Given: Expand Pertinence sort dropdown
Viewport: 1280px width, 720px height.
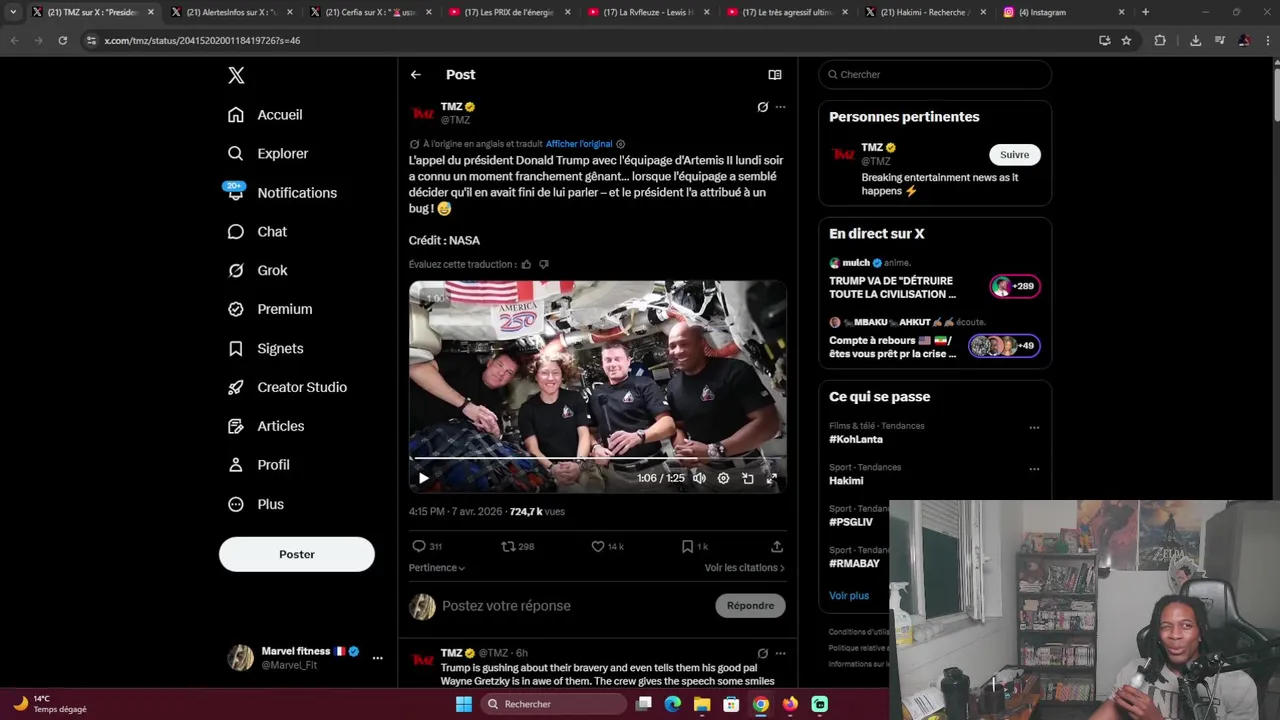Looking at the screenshot, I should pyautogui.click(x=437, y=568).
